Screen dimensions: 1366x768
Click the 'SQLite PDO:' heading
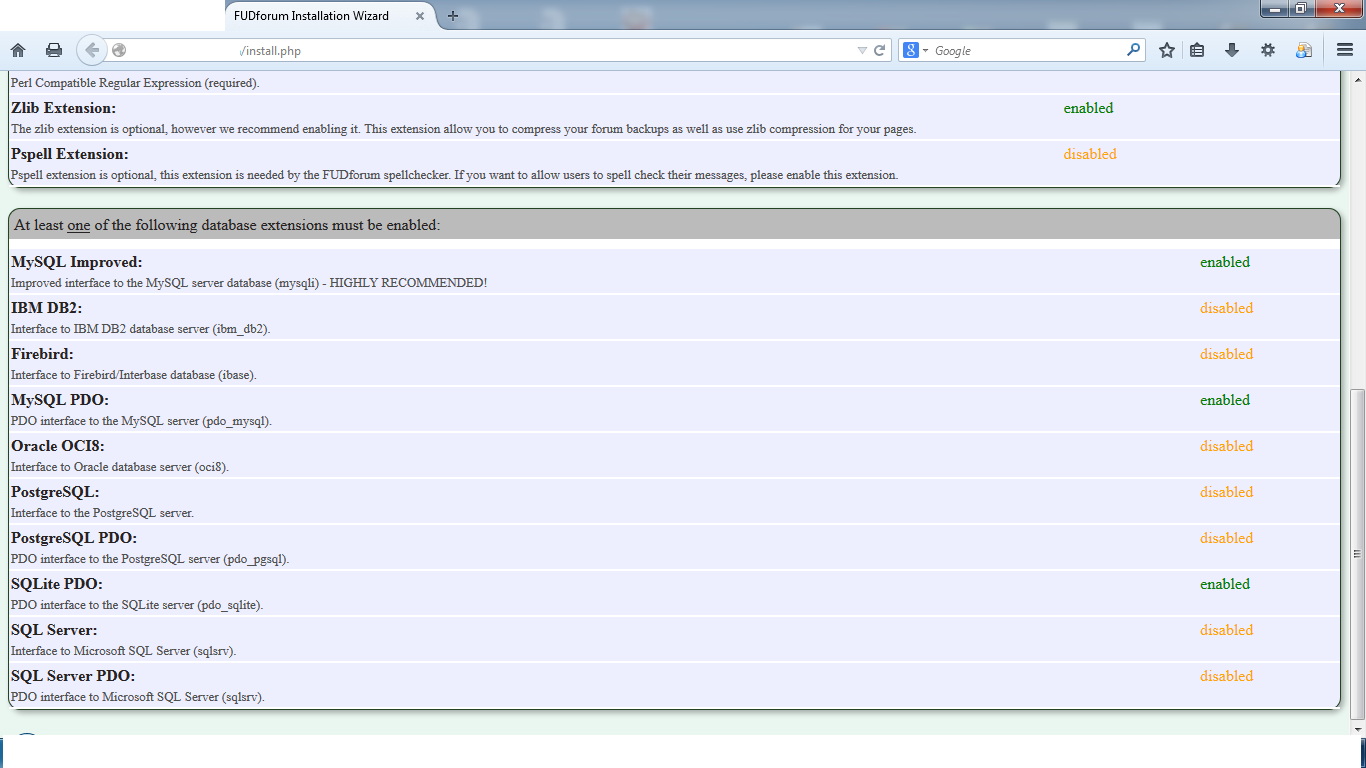(57, 584)
